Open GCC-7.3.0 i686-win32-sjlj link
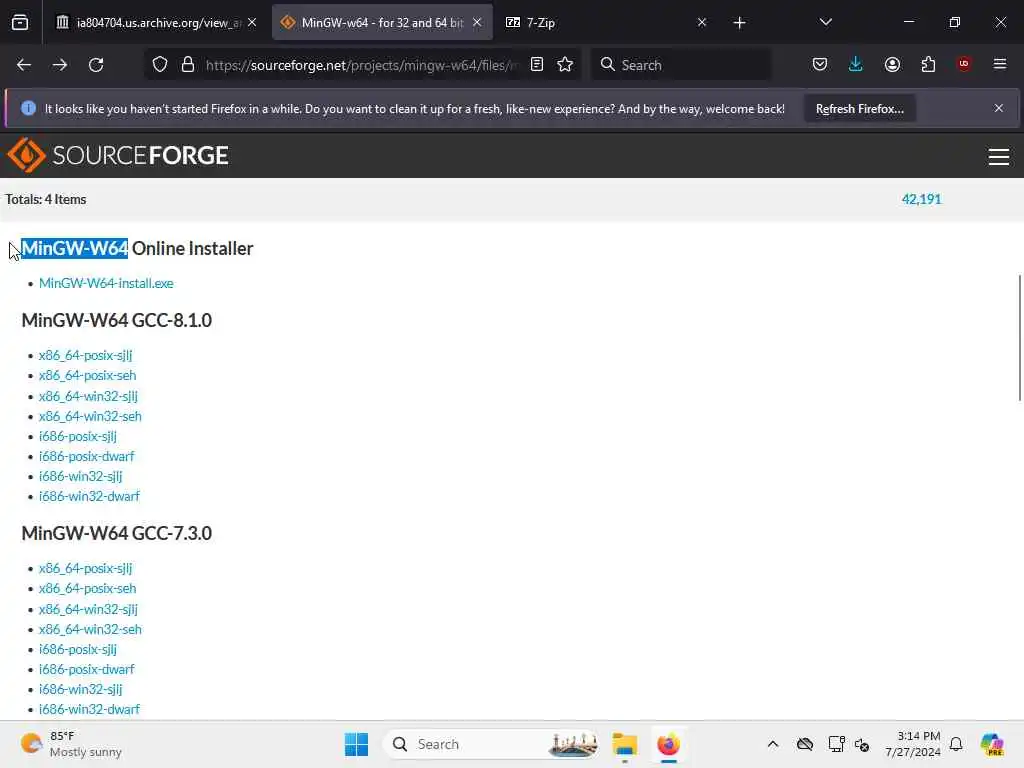Image resolution: width=1024 pixels, height=768 pixels. pyautogui.click(x=80, y=689)
